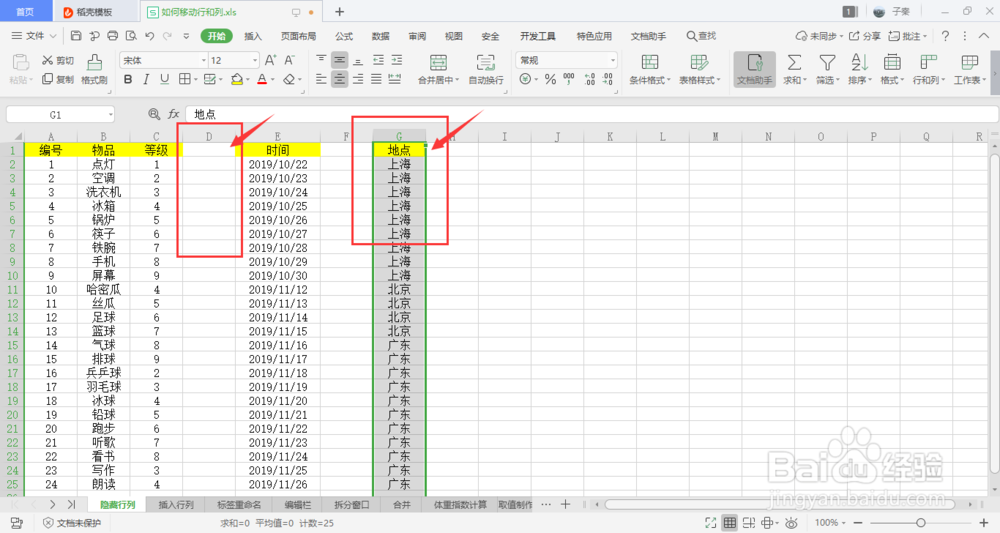Click the AutoSum (求和) icon

pyautogui.click(x=794, y=62)
